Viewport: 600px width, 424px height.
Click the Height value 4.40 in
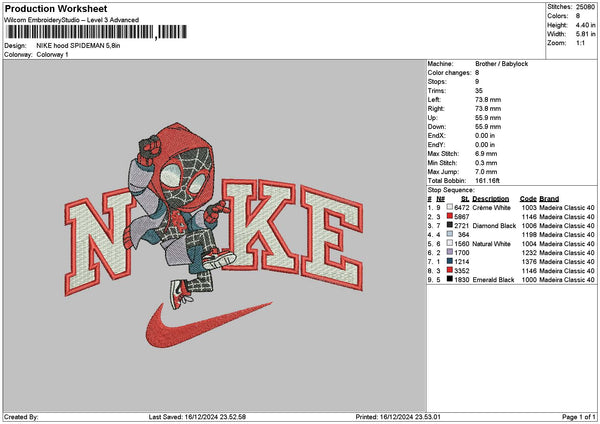coord(585,25)
